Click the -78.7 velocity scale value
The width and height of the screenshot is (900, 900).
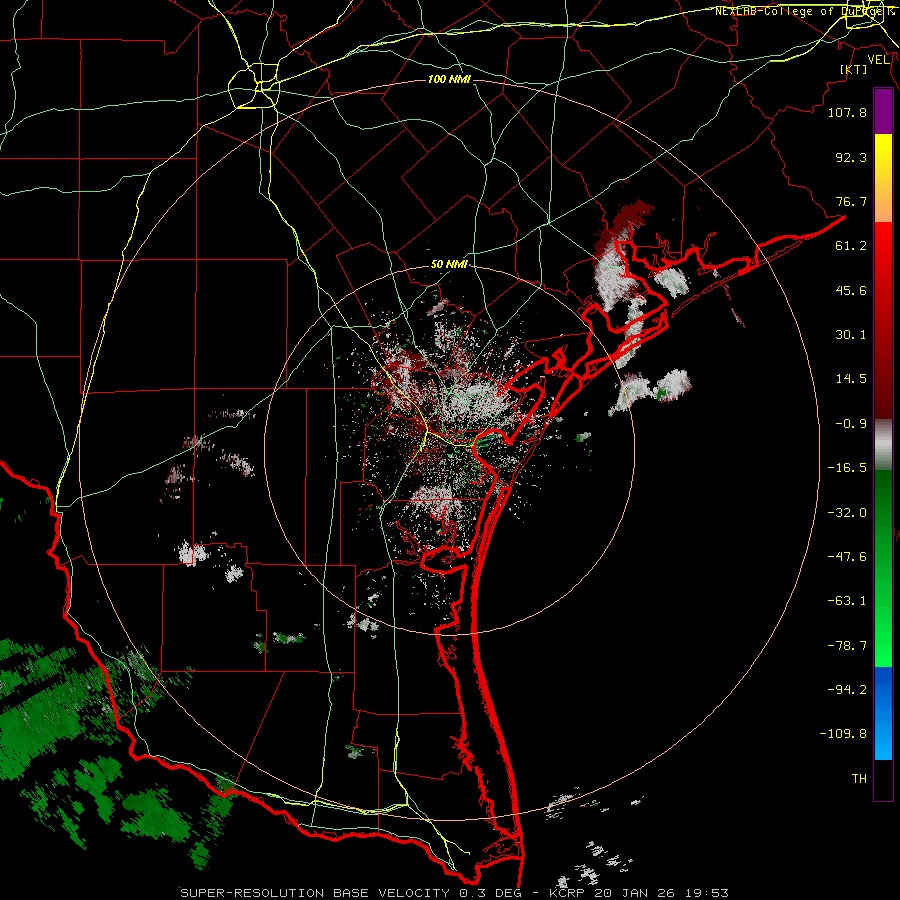click(847, 646)
